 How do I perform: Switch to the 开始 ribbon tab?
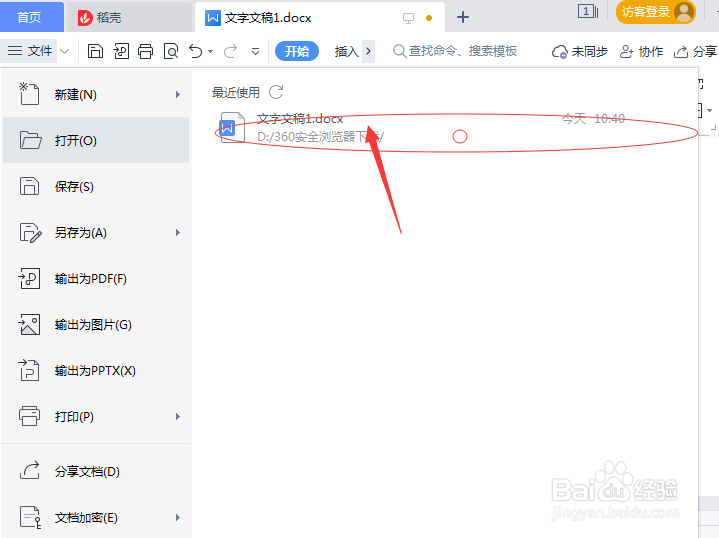coord(297,51)
